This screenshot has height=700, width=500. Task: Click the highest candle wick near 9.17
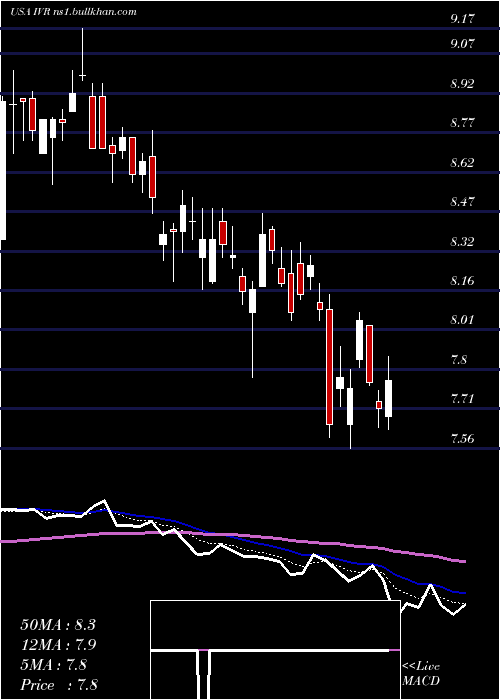tap(82, 54)
